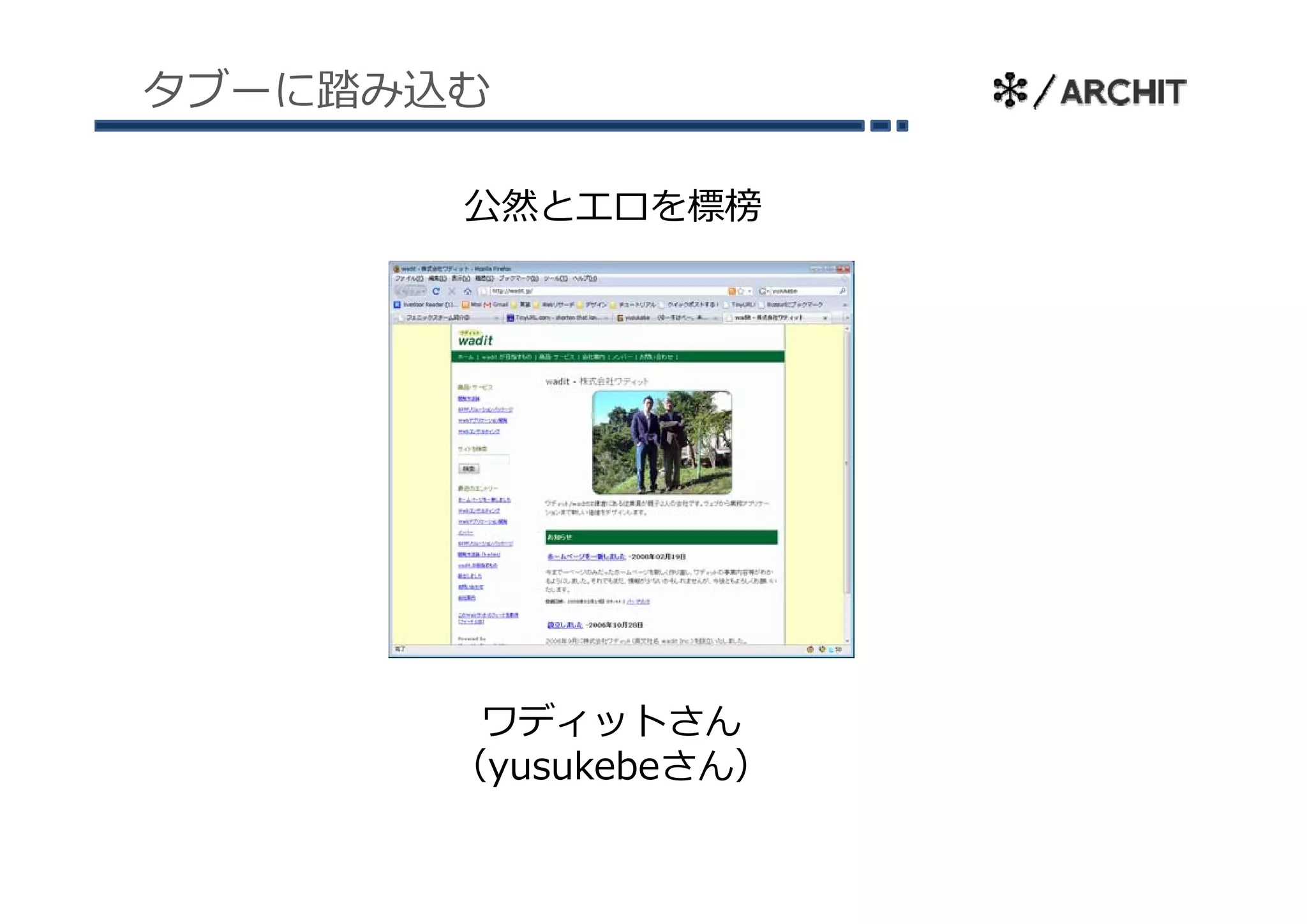The image size is (1307, 924).
Task: Click the second status bar extension icon
Action: tap(821, 650)
